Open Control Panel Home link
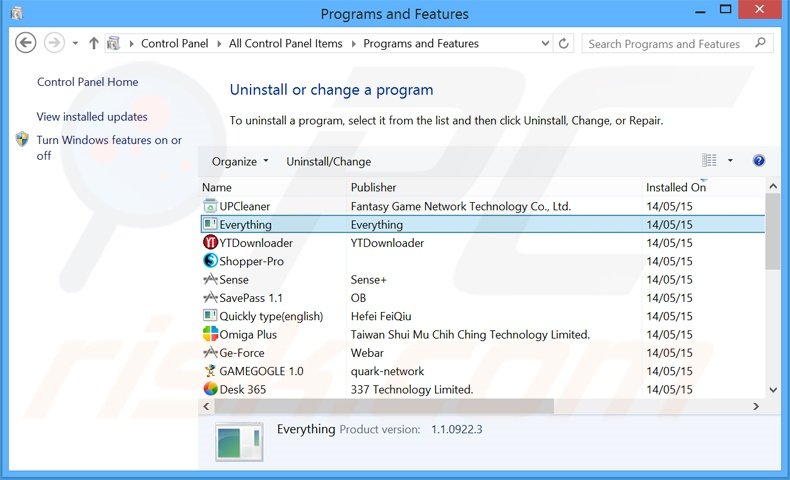This screenshot has width=790, height=480. coord(88,82)
